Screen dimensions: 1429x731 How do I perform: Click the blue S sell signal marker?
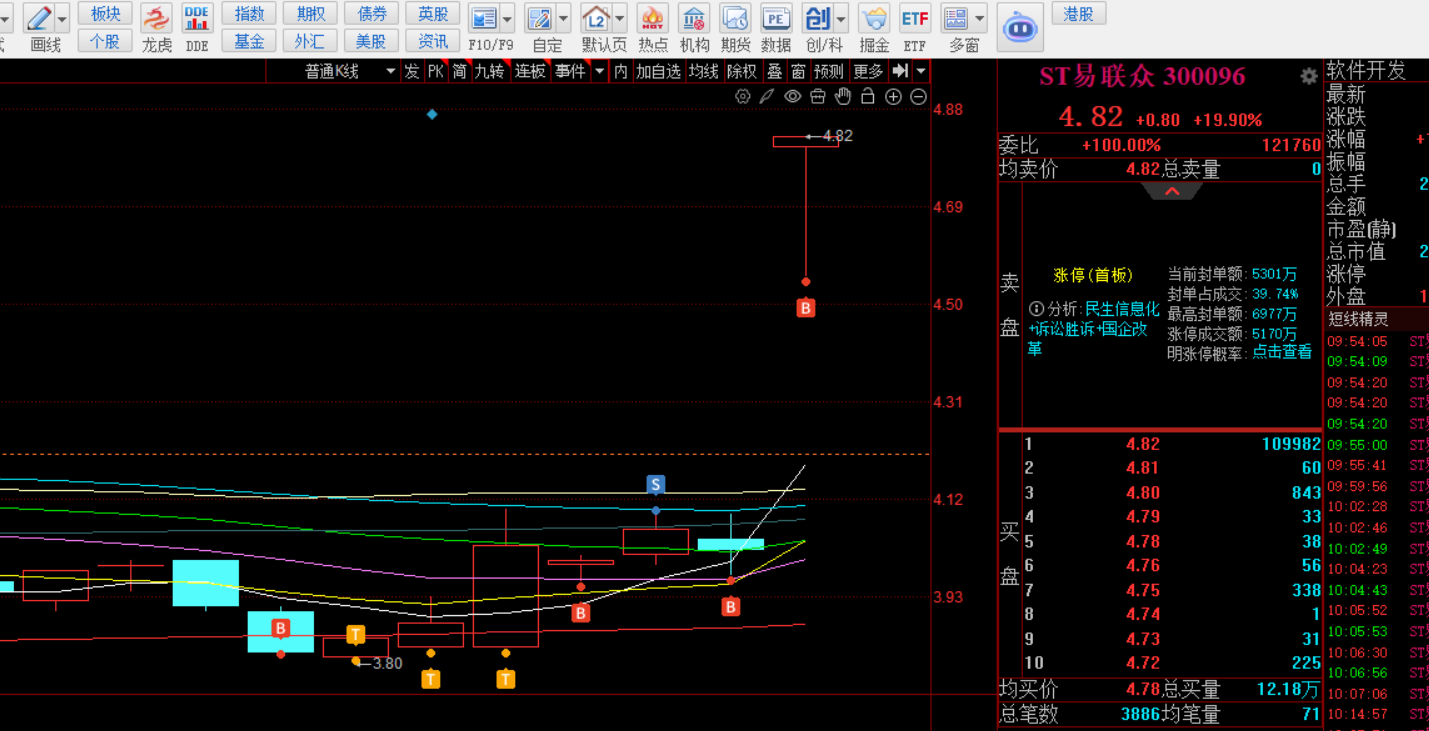click(x=656, y=485)
